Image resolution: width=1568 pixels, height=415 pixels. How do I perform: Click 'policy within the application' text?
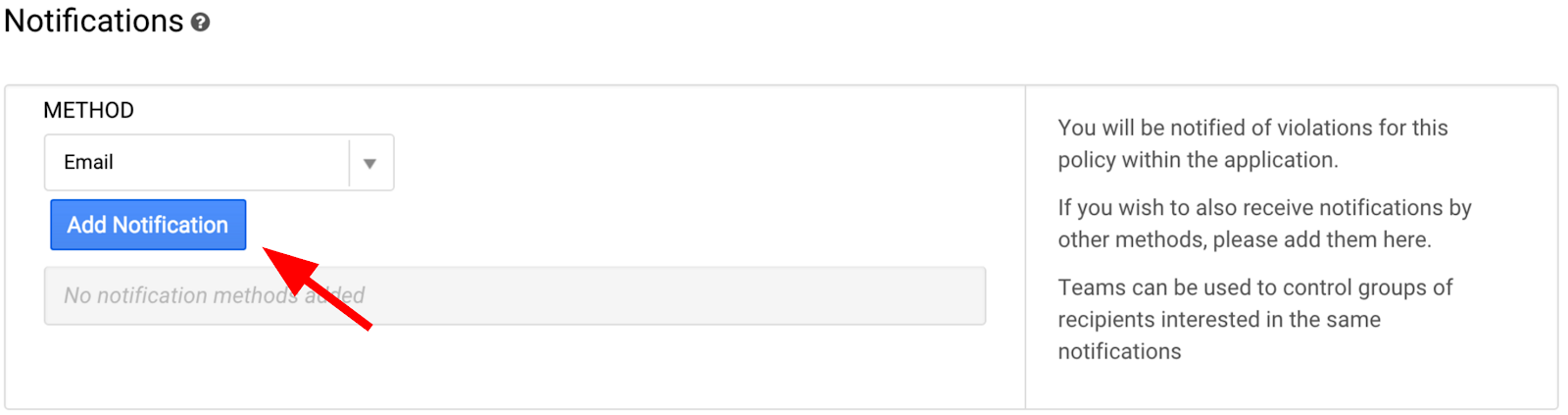(x=1198, y=160)
